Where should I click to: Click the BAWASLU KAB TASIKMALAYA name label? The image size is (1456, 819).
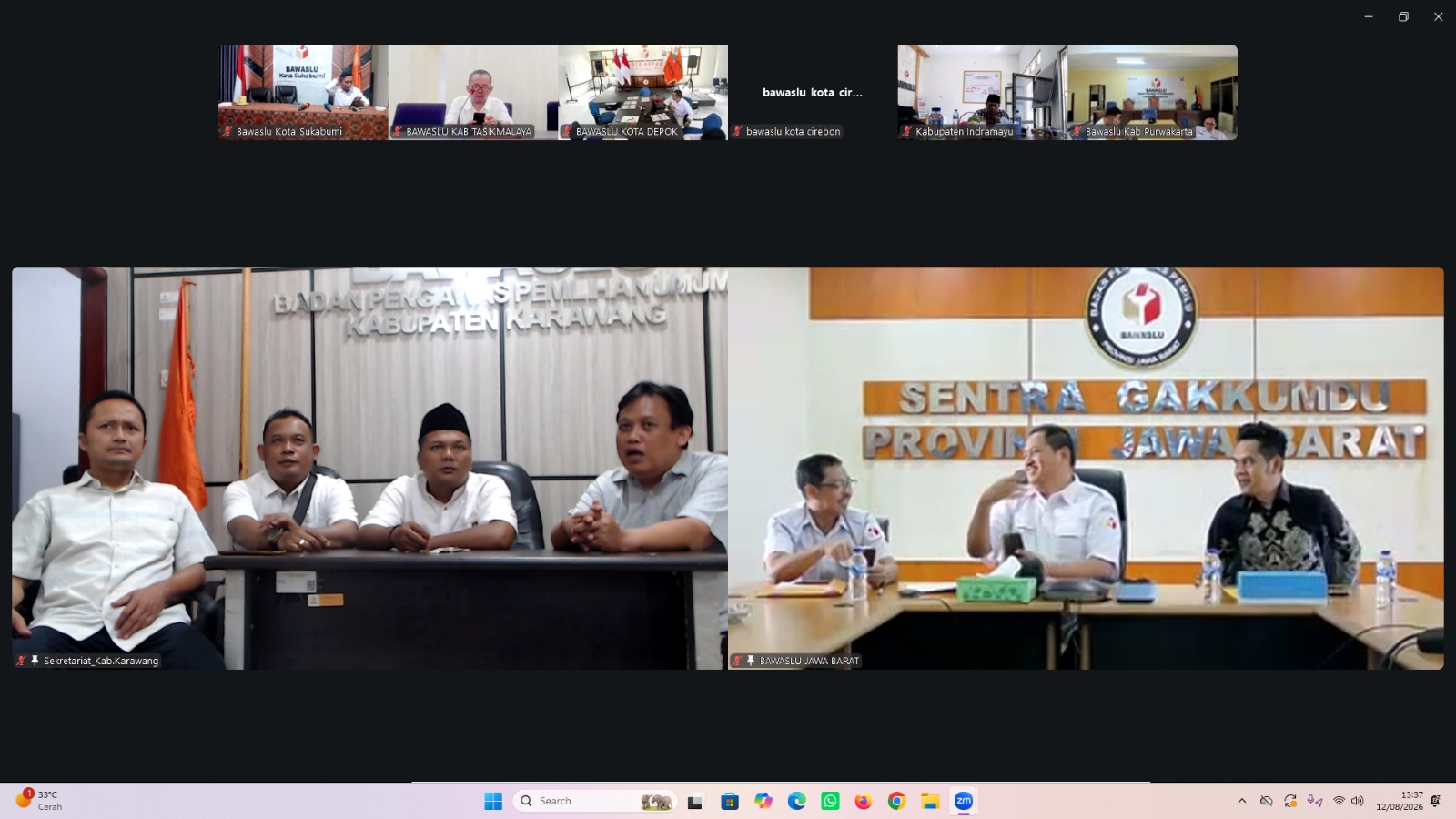coord(469,131)
